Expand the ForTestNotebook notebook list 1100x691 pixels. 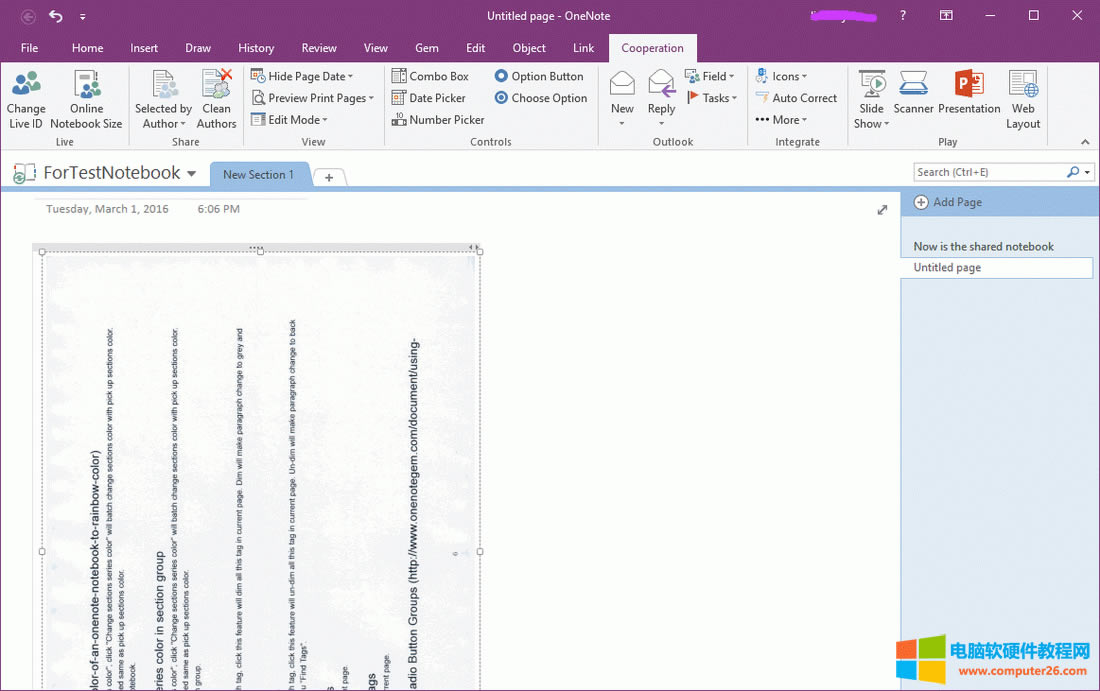tap(191, 174)
